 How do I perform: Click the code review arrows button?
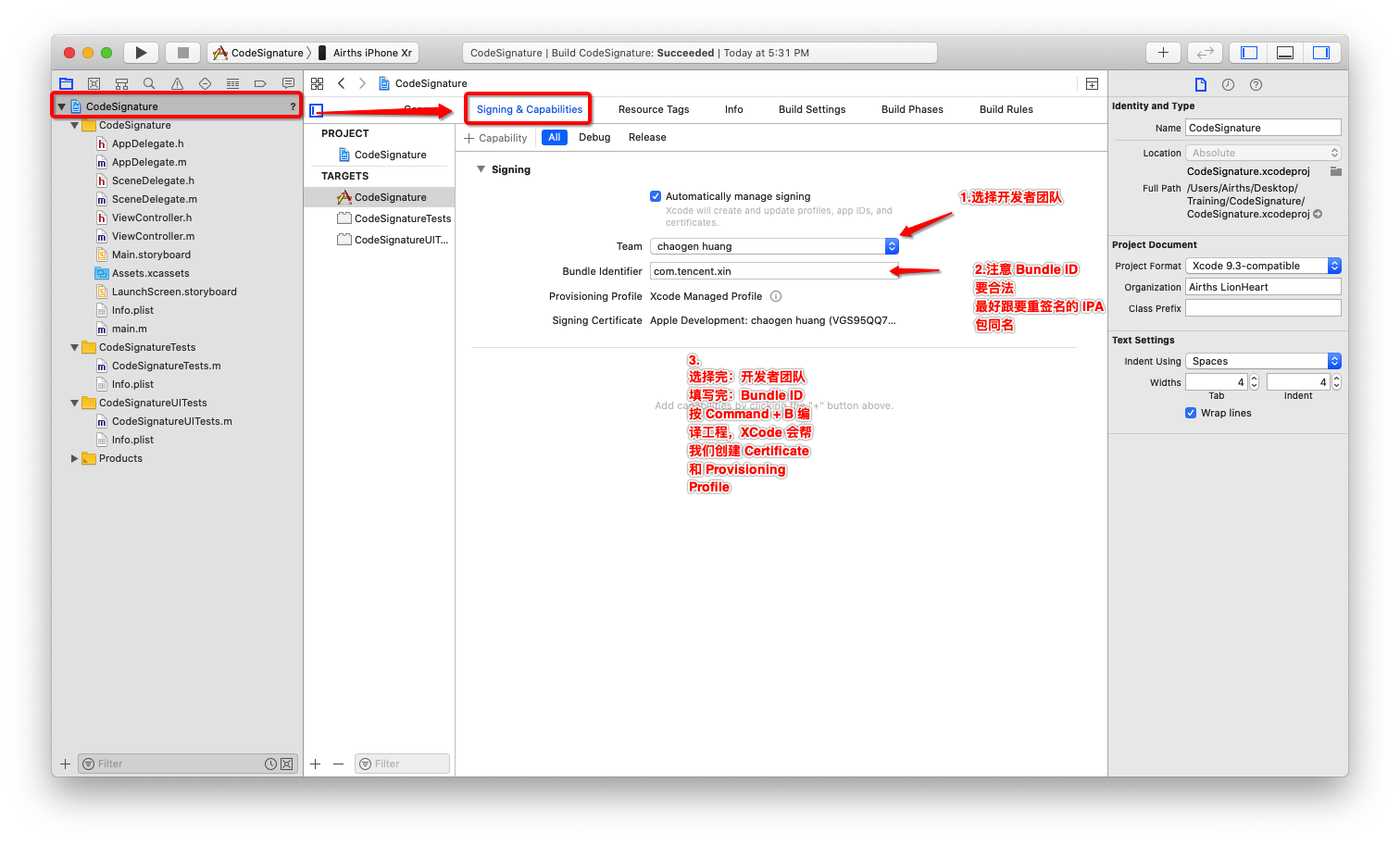(1206, 53)
